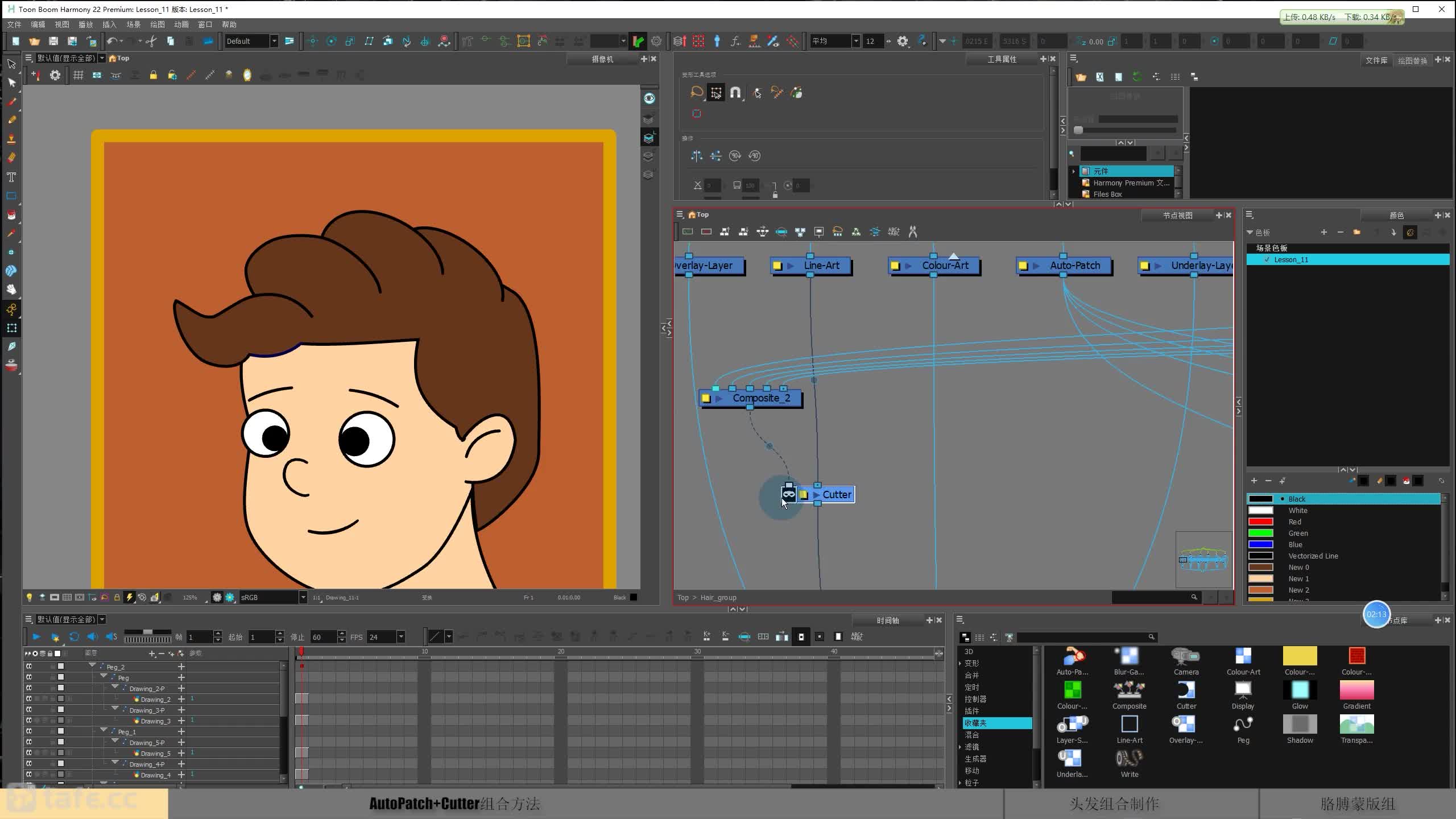1456x819 pixels.
Task: Select the Shadow node in node library
Action: pyautogui.click(x=1300, y=729)
